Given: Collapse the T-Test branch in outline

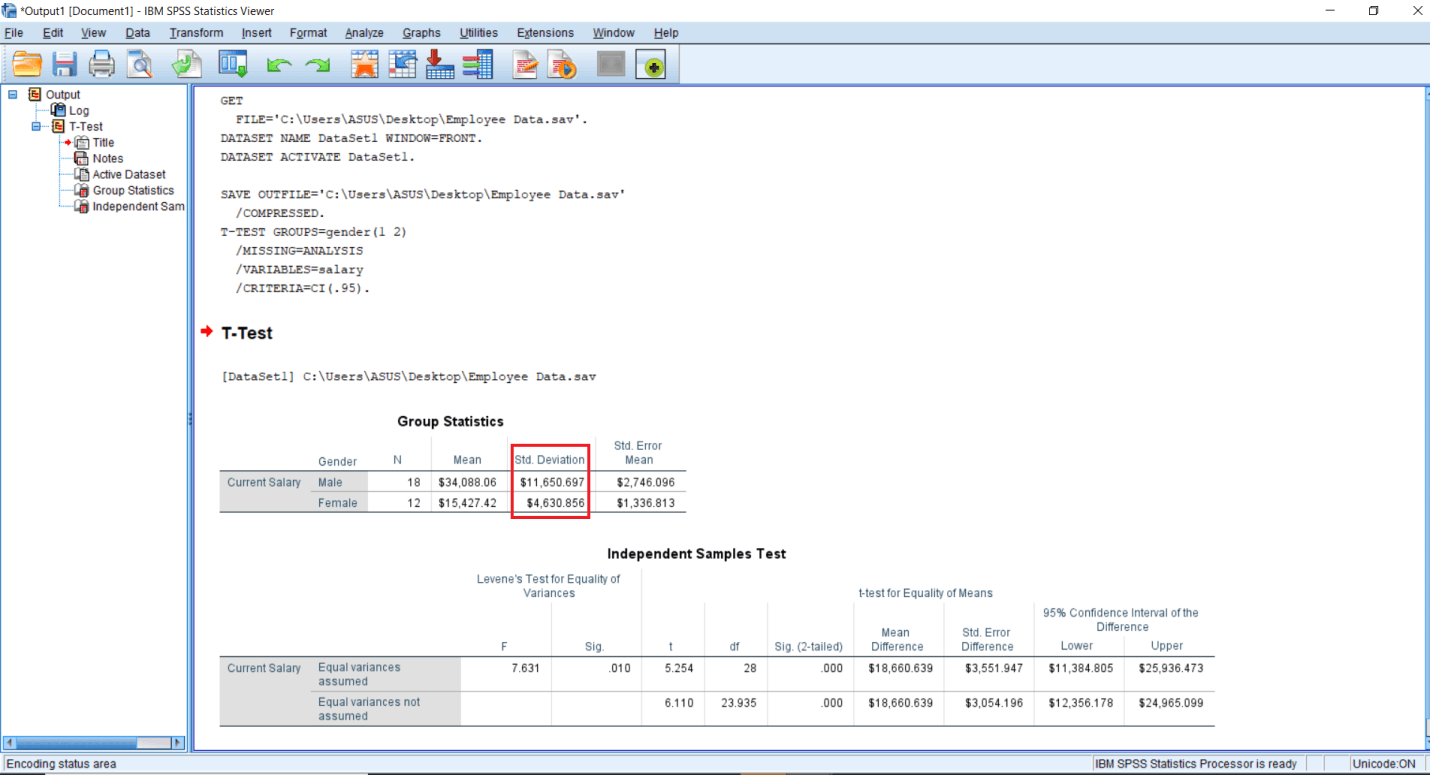Looking at the screenshot, I should 36,127.
